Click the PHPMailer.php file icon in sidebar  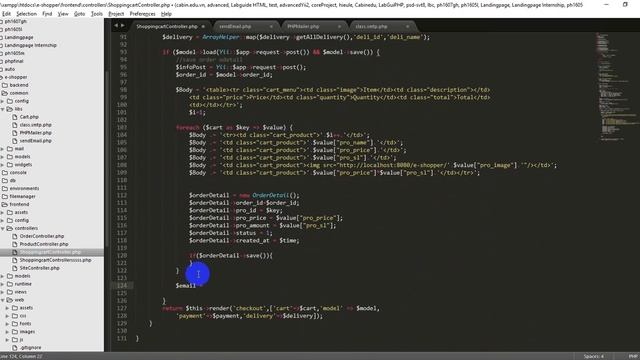click(x=15, y=133)
